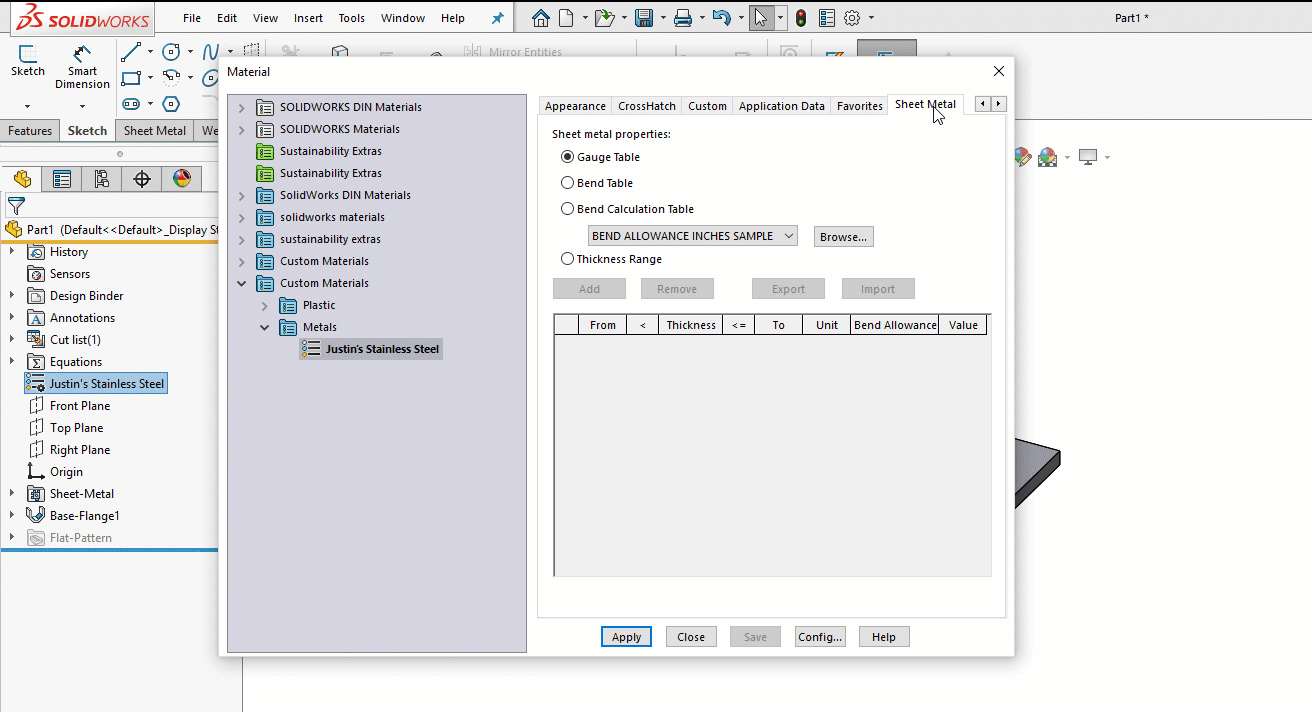
Task: Switch to PropertyManager tab icon
Action: pyautogui.click(x=62, y=179)
